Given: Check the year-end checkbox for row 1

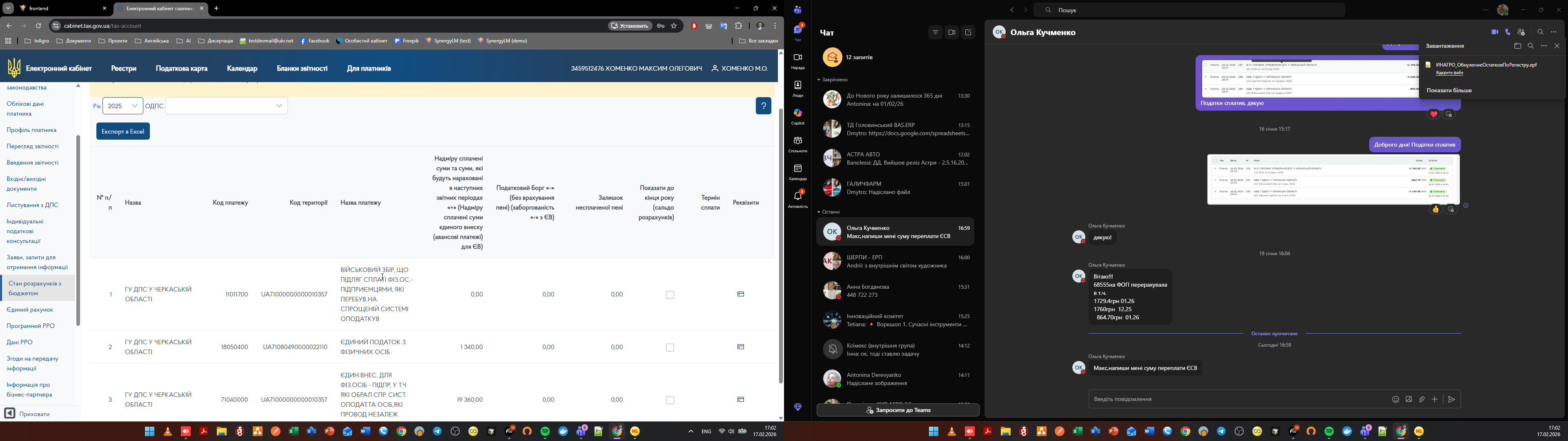Looking at the screenshot, I should (x=670, y=295).
